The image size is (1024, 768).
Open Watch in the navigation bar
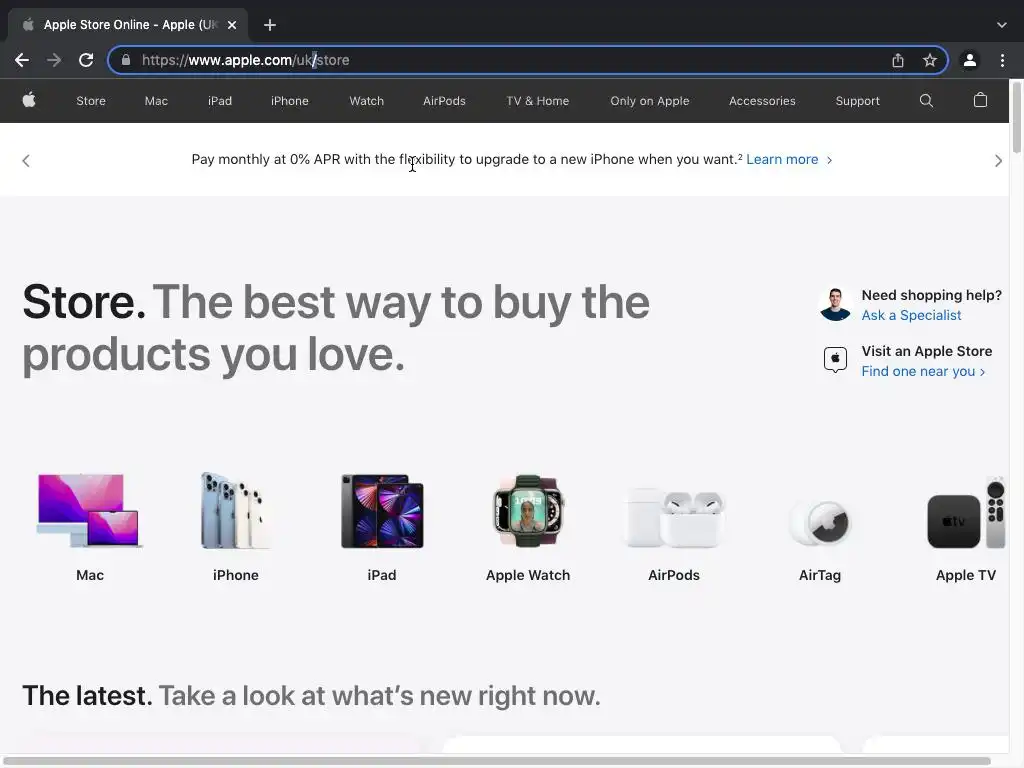click(x=366, y=101)
